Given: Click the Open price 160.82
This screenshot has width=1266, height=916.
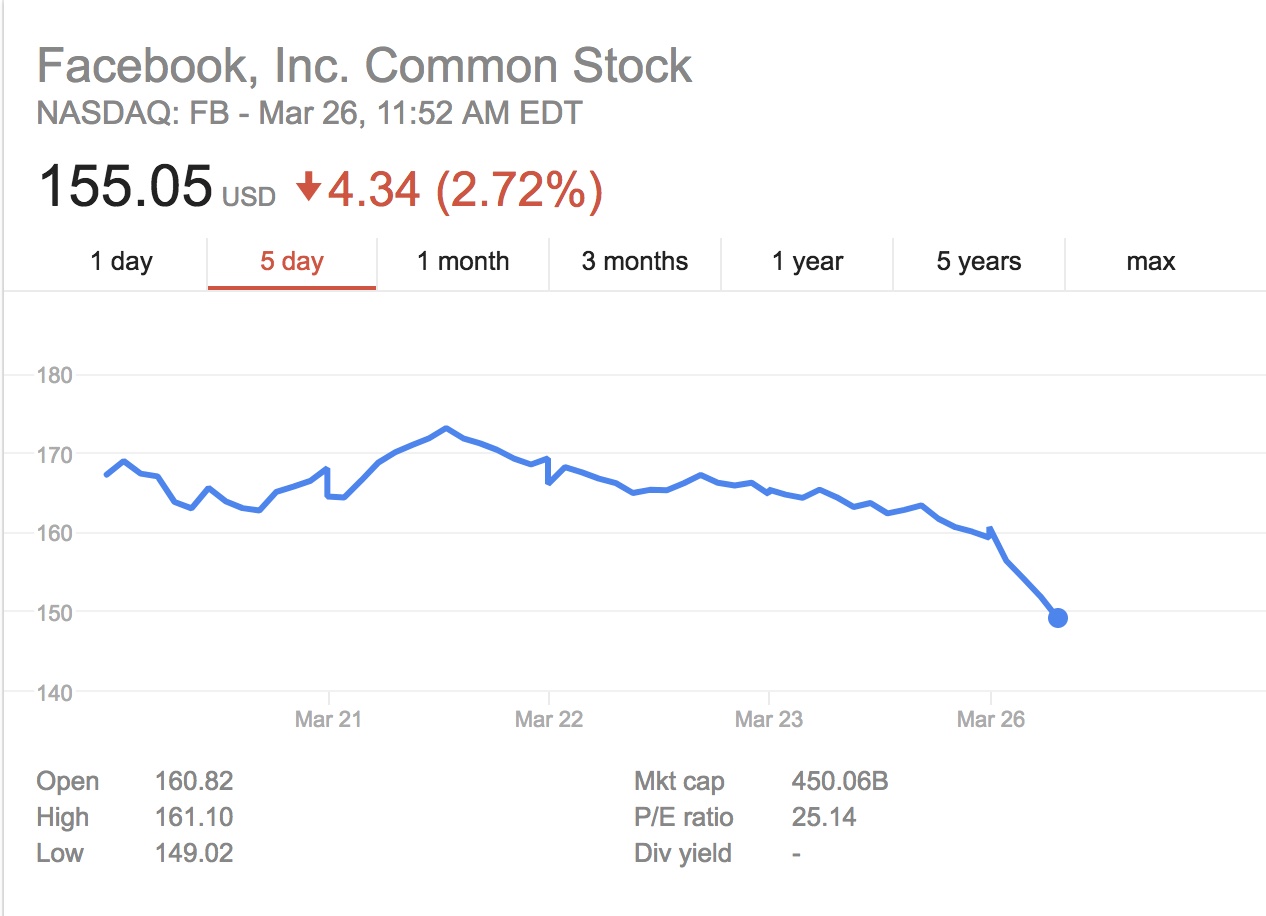Looking at the screenshot, I should (x=194, y=781).
